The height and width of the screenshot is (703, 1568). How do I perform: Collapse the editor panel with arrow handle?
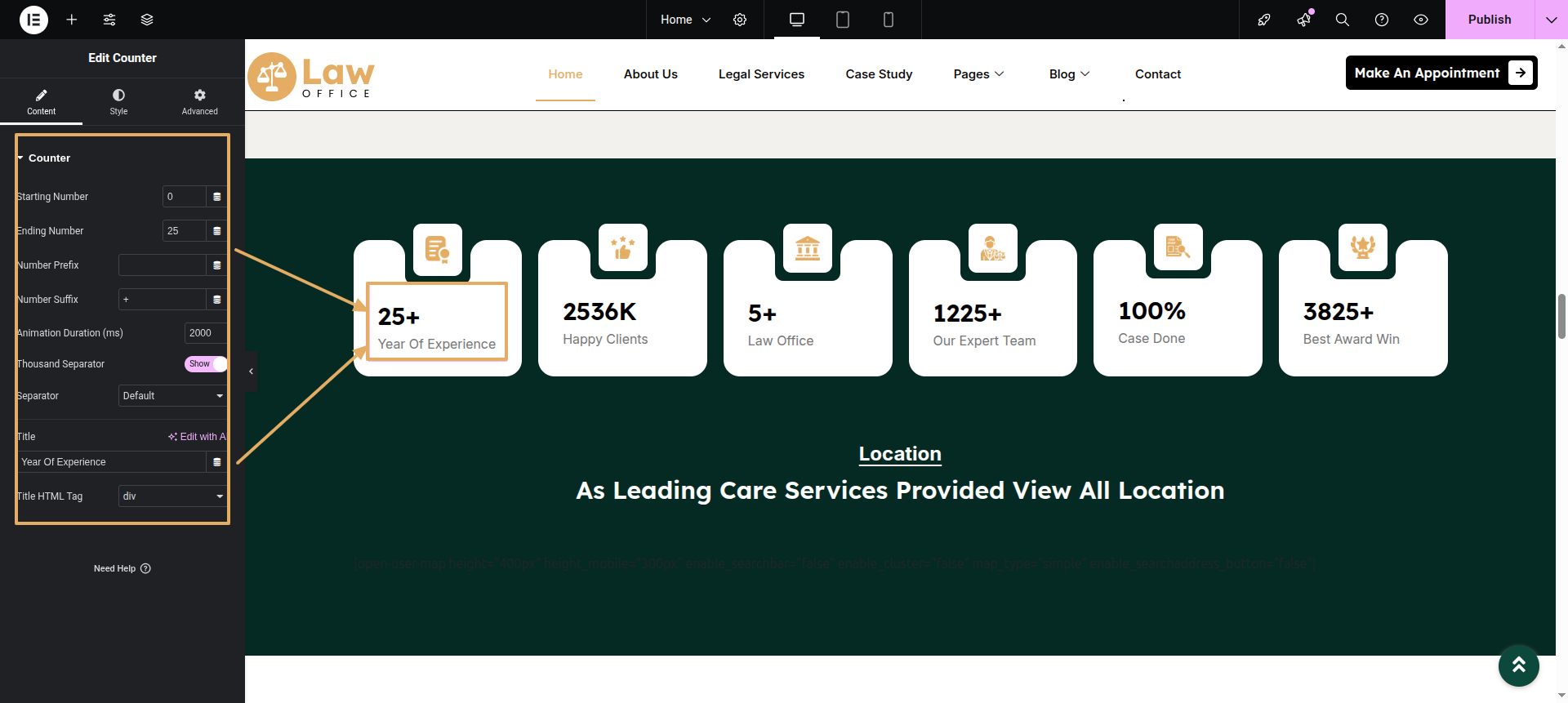(251, 372)
